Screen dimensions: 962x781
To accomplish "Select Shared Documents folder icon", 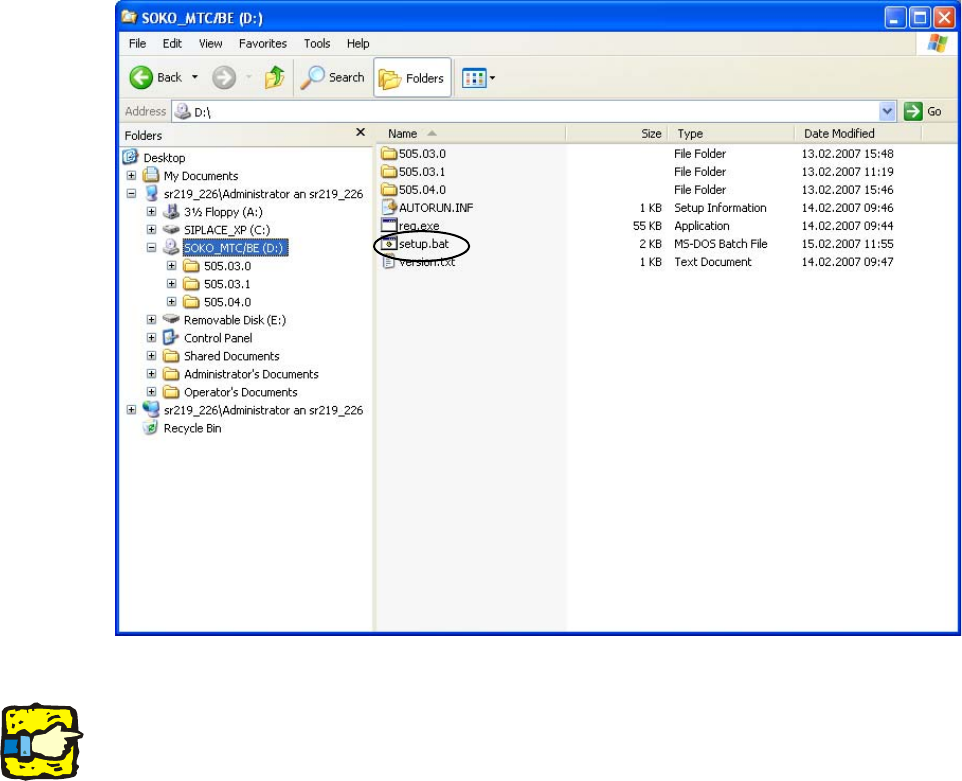I will click(171, 356).
